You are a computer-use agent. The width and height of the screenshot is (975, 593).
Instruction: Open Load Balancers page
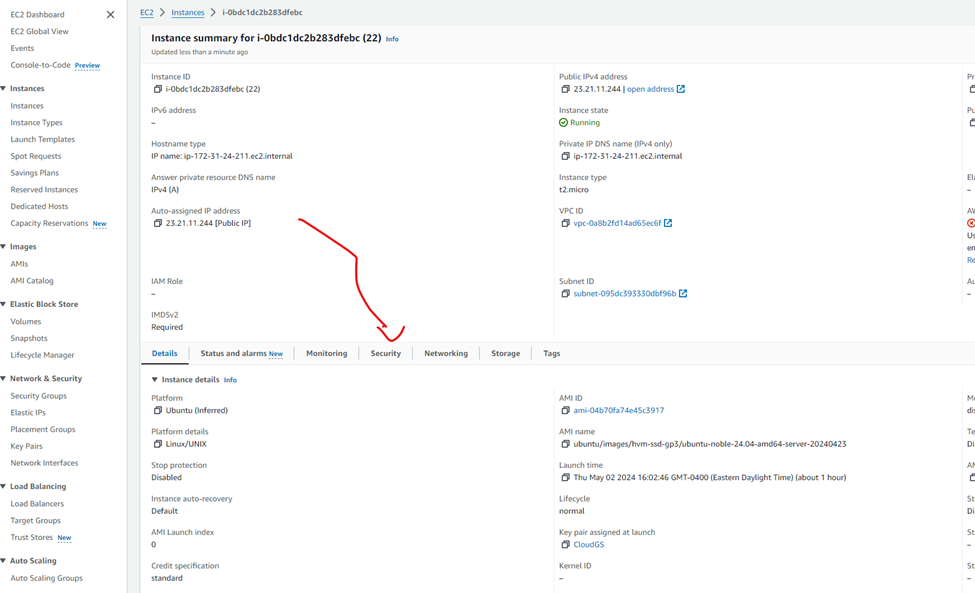37,503
